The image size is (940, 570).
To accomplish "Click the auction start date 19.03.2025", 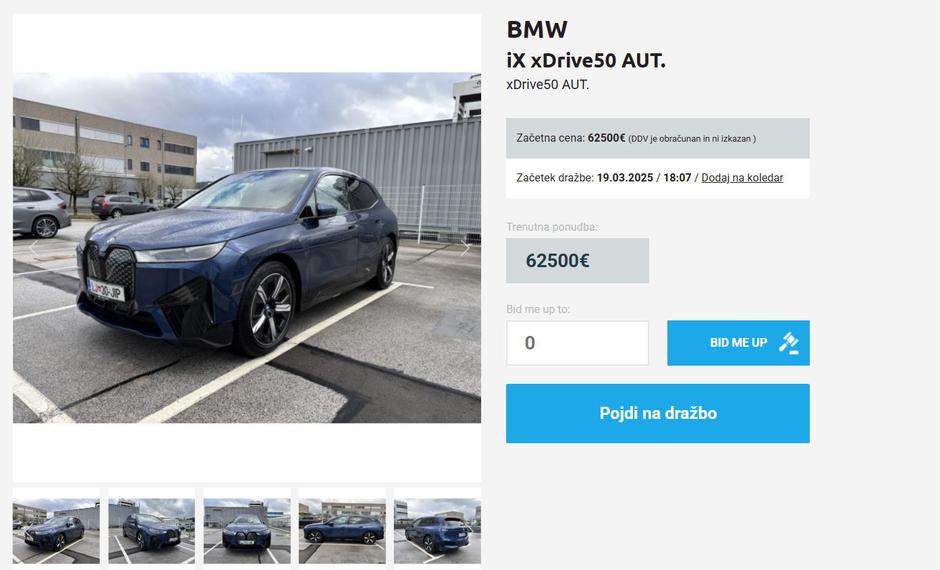I will pyautogui.click(x=625, y=177).
